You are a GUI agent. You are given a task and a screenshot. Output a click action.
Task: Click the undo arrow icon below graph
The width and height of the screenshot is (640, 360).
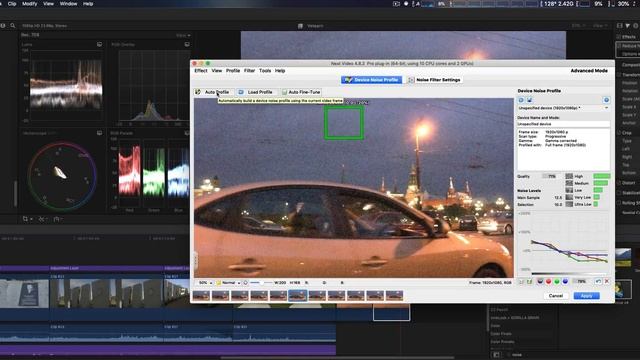click(598, 282)
